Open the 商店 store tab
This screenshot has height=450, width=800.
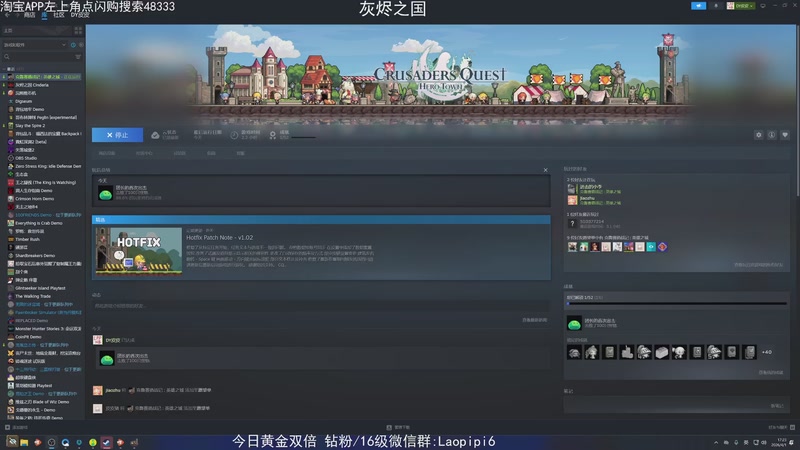point(30,15)
